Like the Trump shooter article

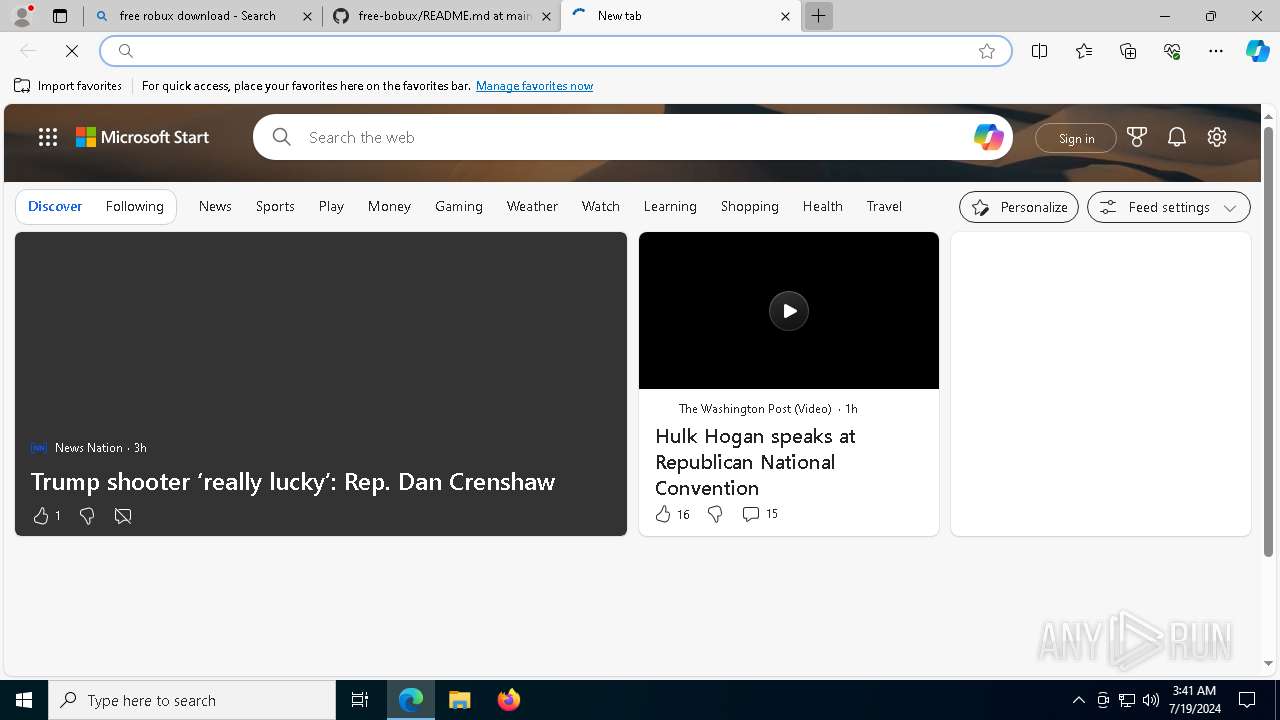[46, 516]
